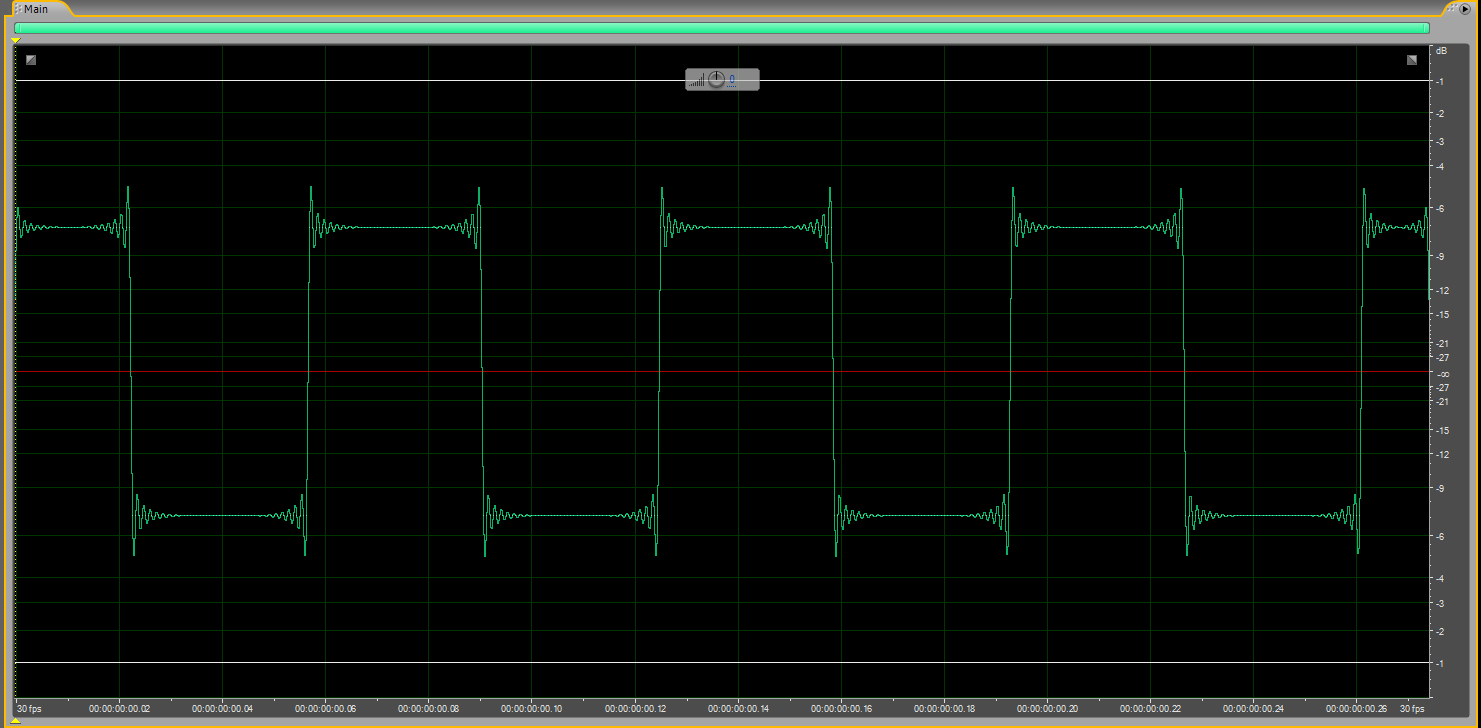Screen dimensions: 1481x728
Task: Click the 00:00:00.16 ruler timestamp
Action: click(841, 708)
